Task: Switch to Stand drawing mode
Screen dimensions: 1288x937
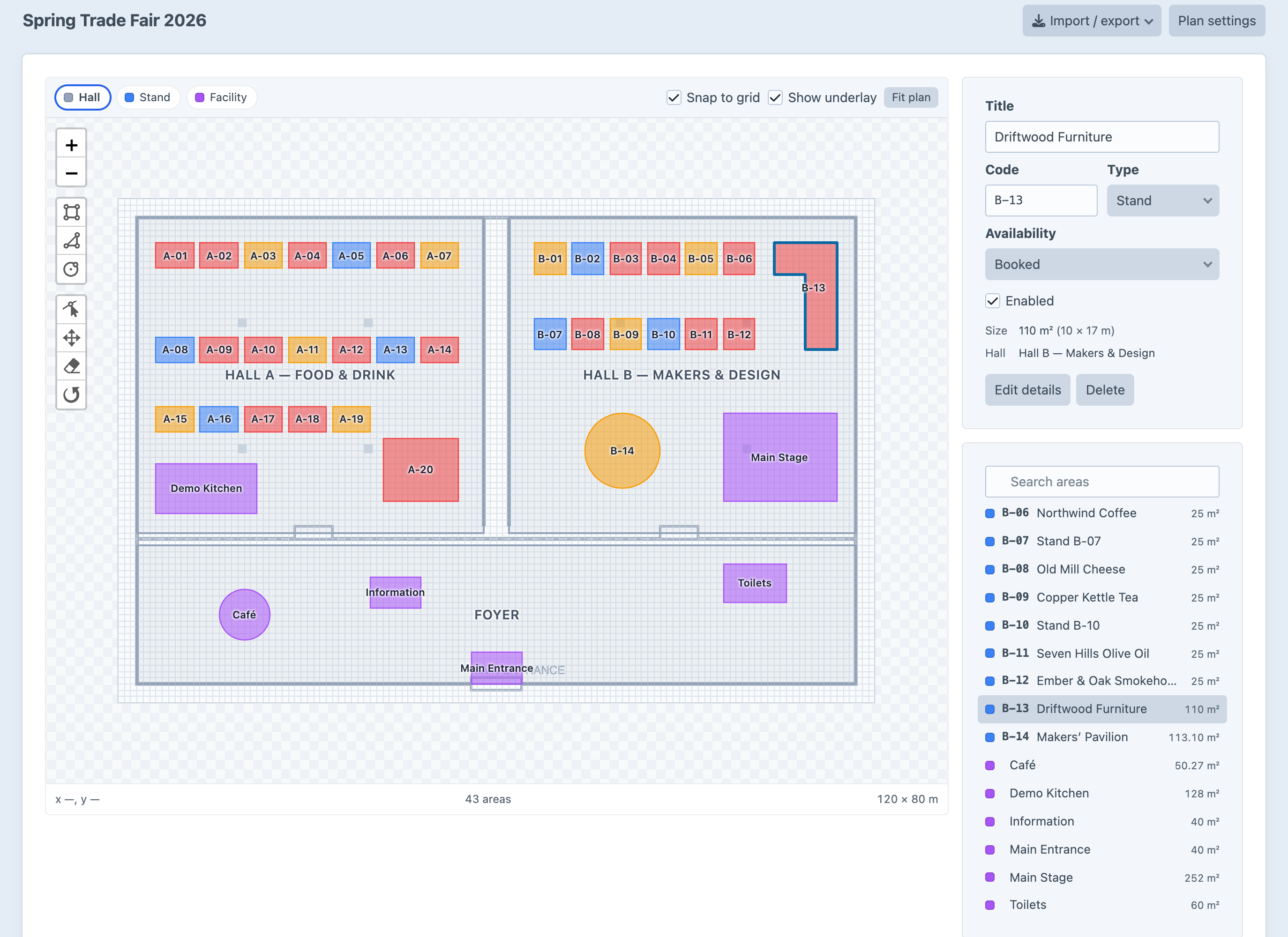Action: pos(148,97)
